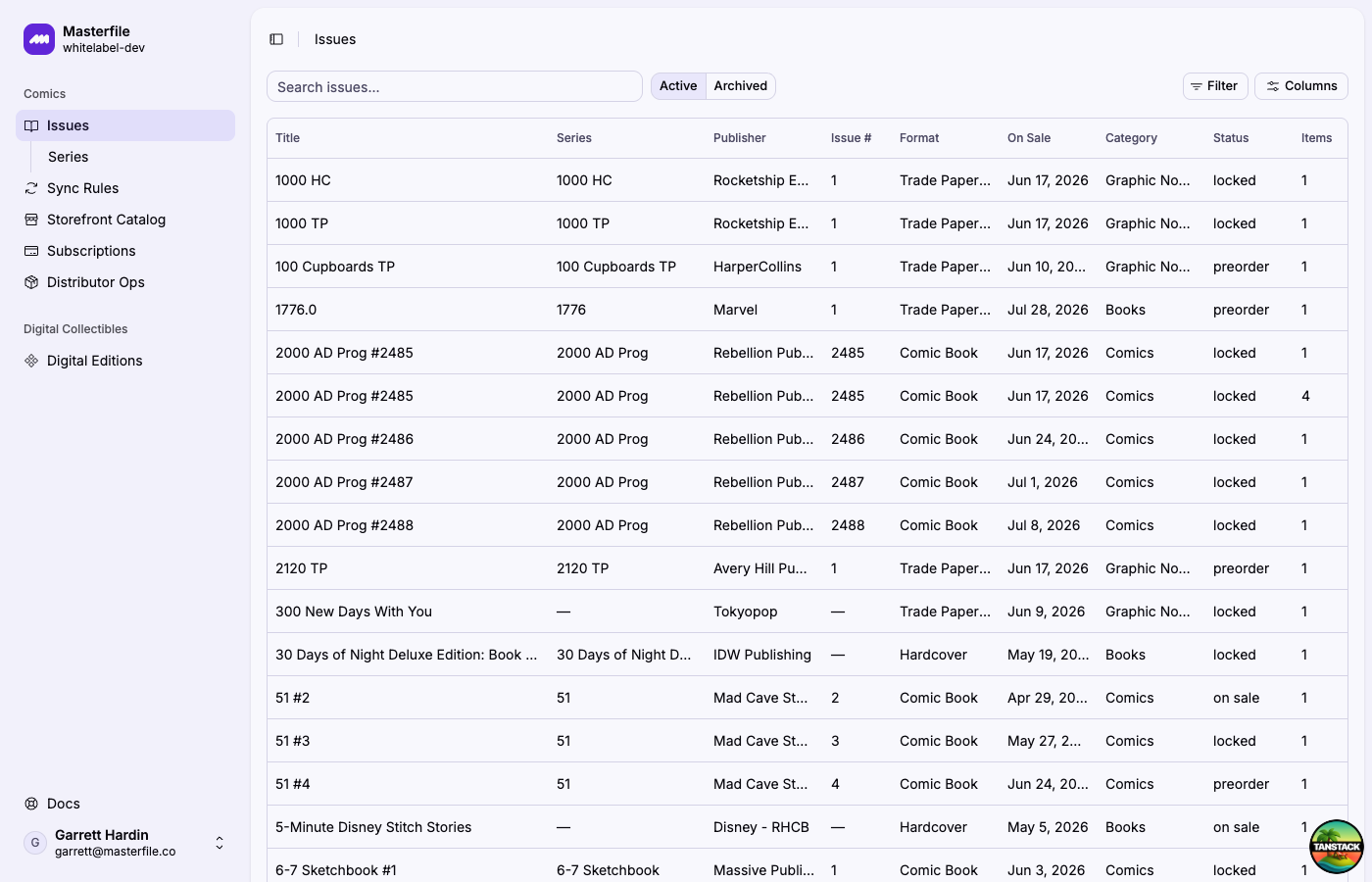1372x882 pixels.
Task: Switch to the Active tab
Action: point(678,86)
